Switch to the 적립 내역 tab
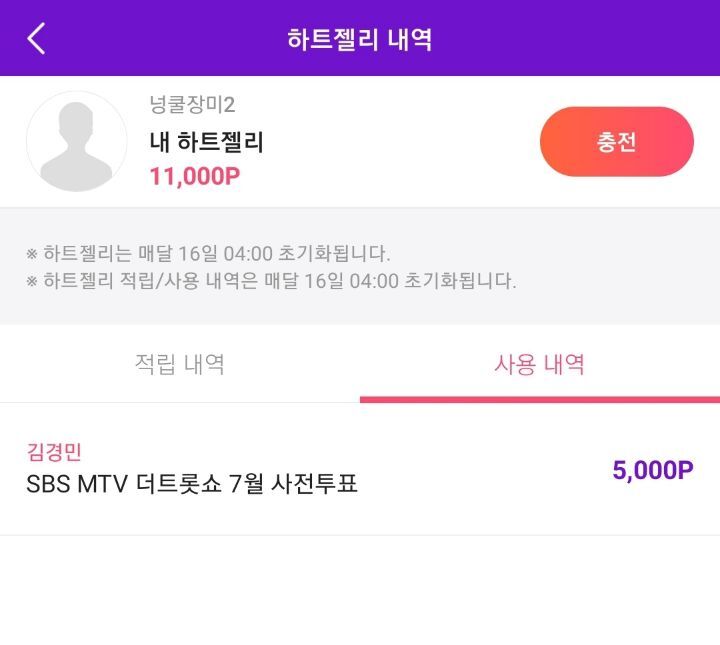 click(x=180, y=365)
